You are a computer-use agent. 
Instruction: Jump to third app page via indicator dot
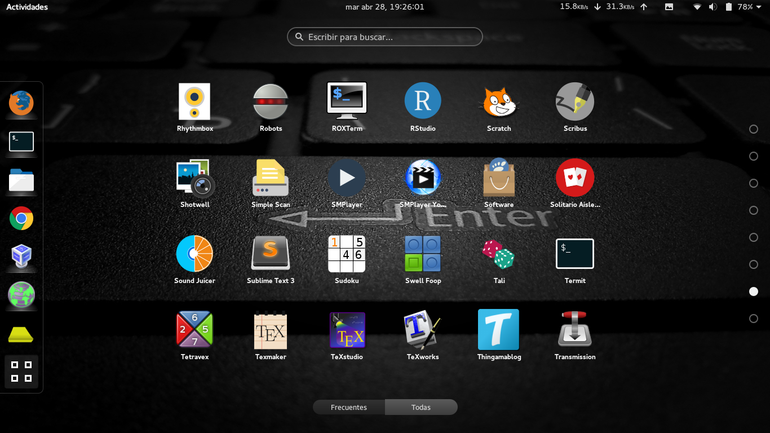click(753, 183)
